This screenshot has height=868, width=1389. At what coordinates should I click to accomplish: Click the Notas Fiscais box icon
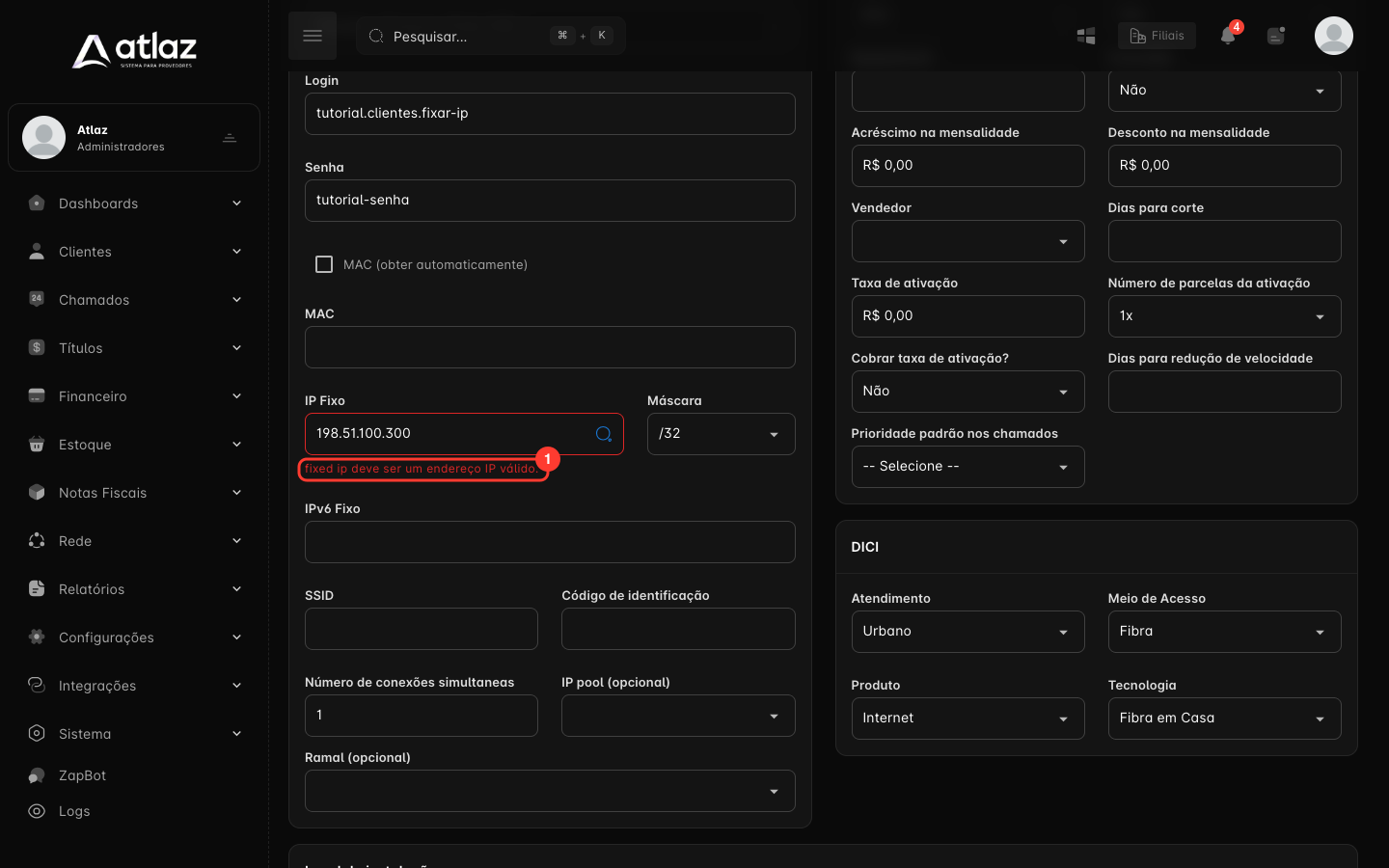37,492
